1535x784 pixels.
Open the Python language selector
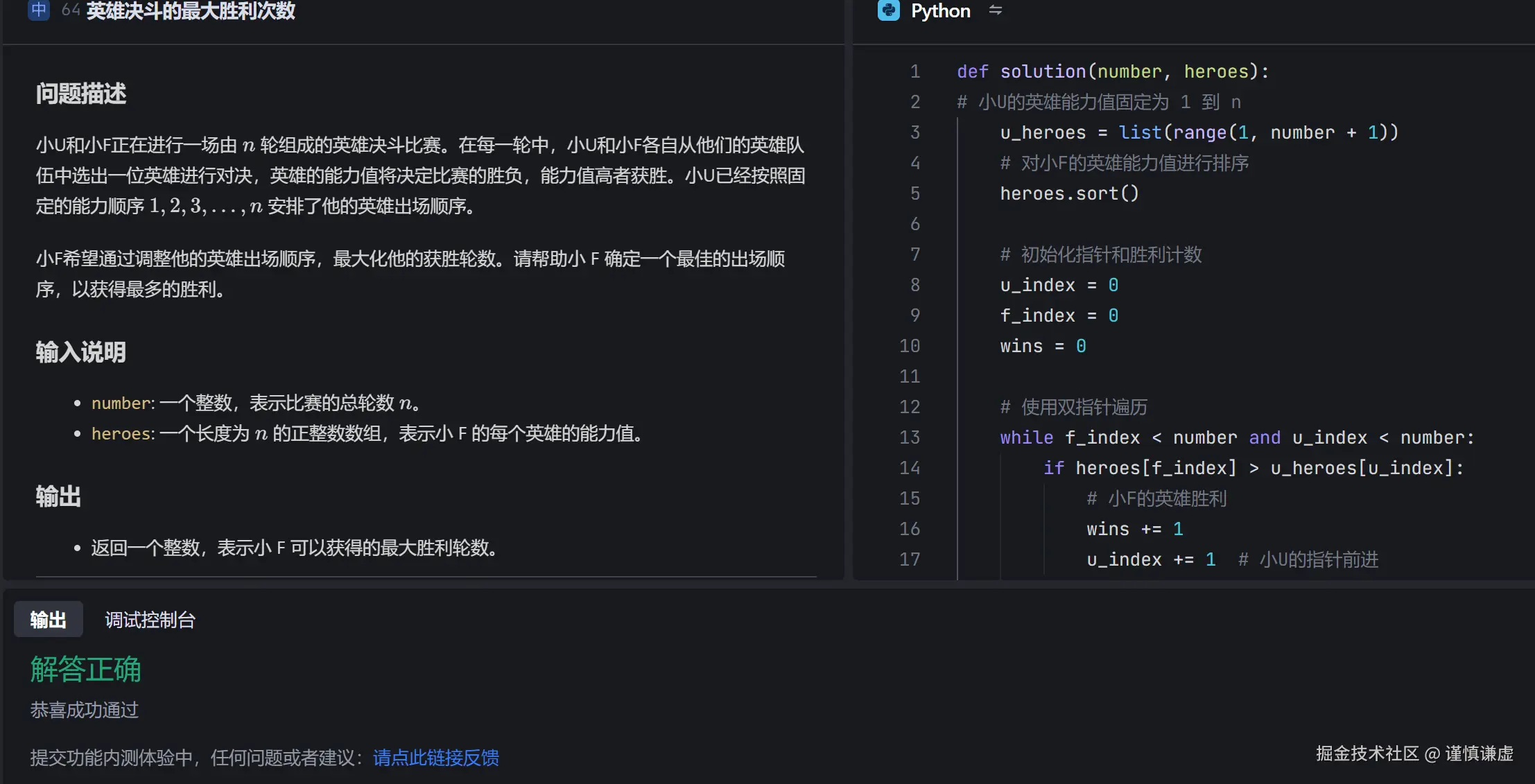(x=941, y=11)
